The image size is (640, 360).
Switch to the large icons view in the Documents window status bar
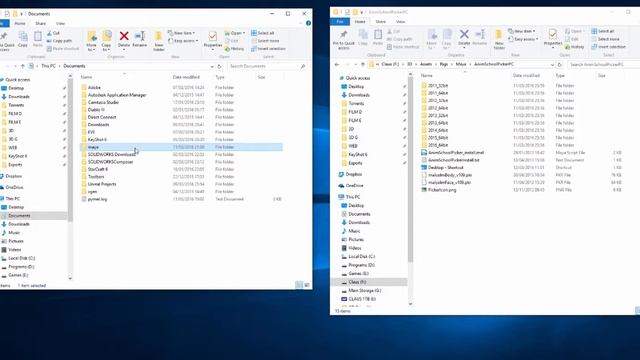pyautogui.click(x=307, y=285)
